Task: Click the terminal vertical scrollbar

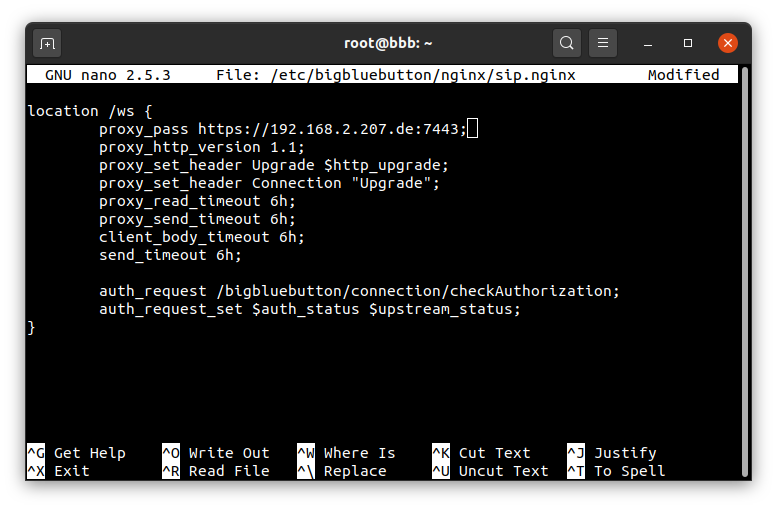Action: (x=745, y=272)
